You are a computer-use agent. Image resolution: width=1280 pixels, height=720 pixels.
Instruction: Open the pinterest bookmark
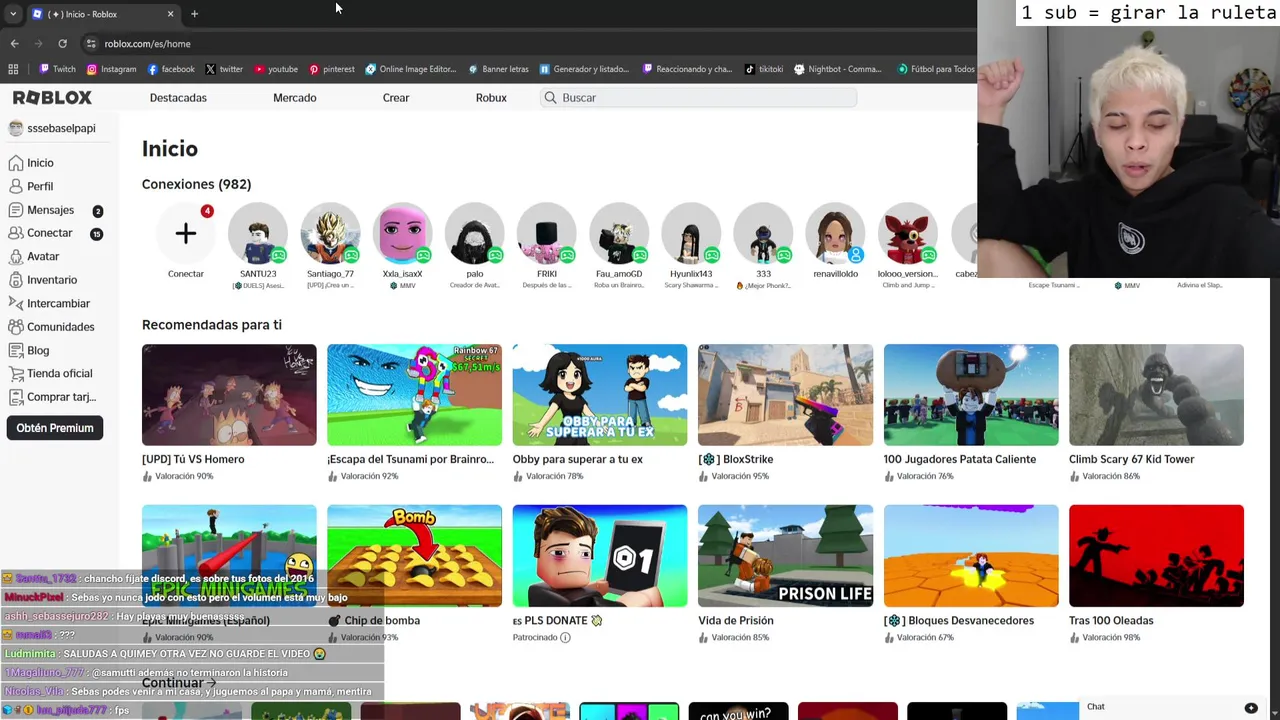click(332, 69)
